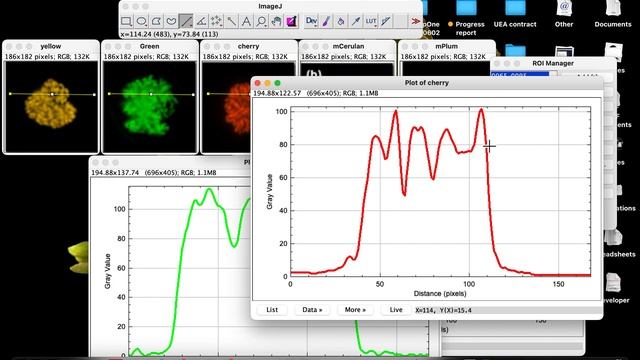Image resolution: width=640 pixels, height=360 pixels.
Task: Select the Arrow tool
Action: point(356,21)
